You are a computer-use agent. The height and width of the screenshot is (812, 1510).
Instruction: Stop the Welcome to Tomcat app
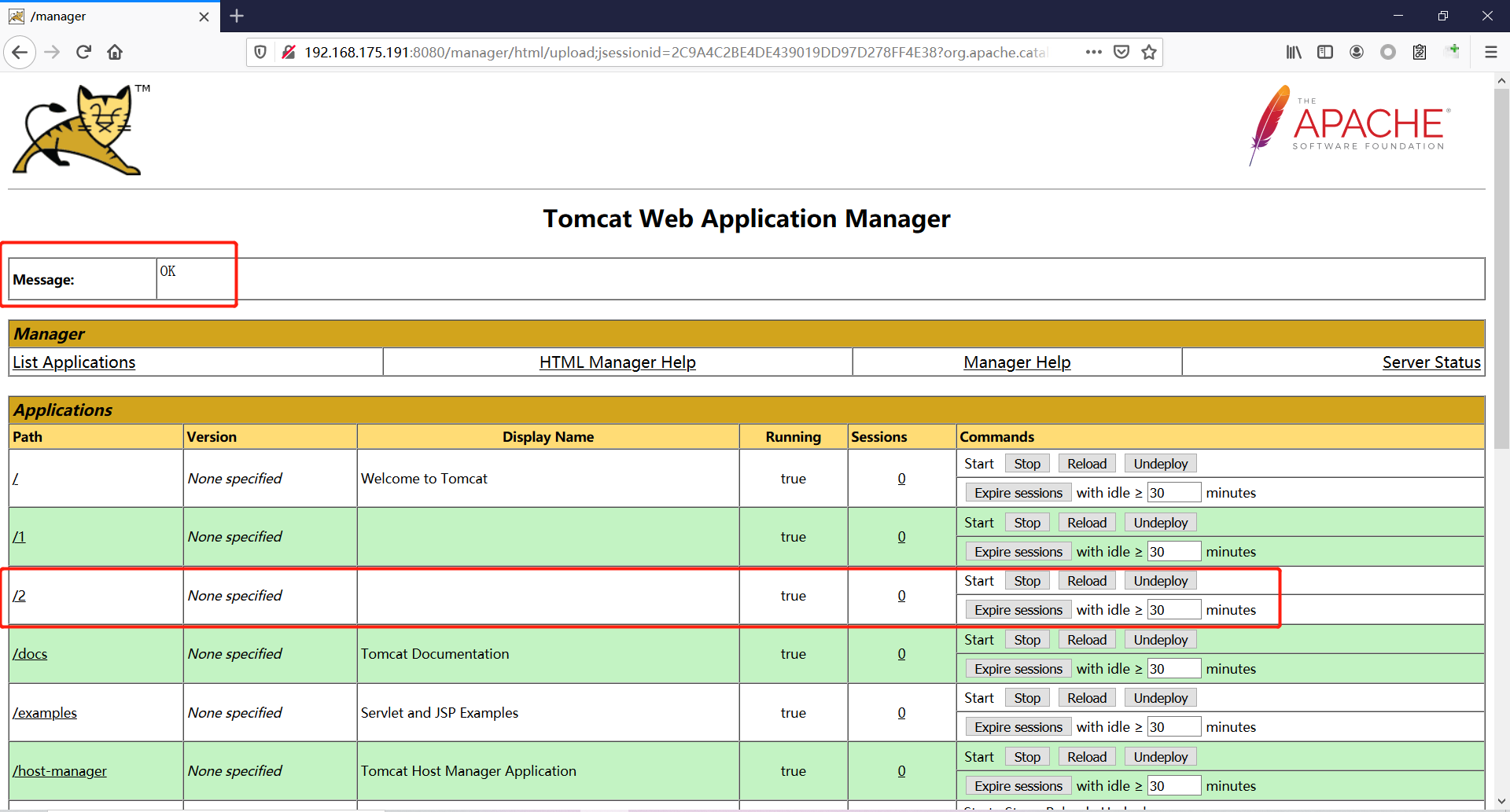click(x=1027, y=464)
